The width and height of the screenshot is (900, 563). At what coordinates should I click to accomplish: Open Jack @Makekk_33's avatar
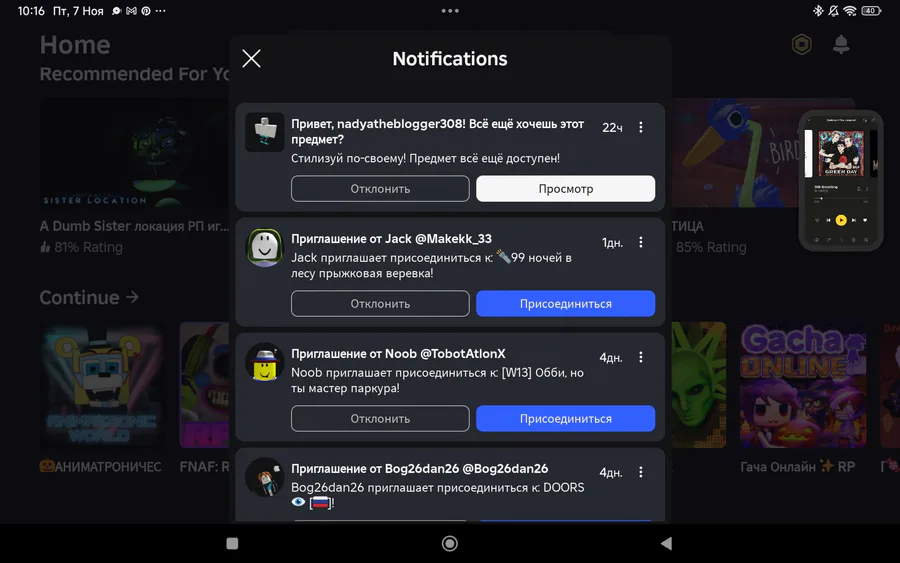tap(265, 247)
